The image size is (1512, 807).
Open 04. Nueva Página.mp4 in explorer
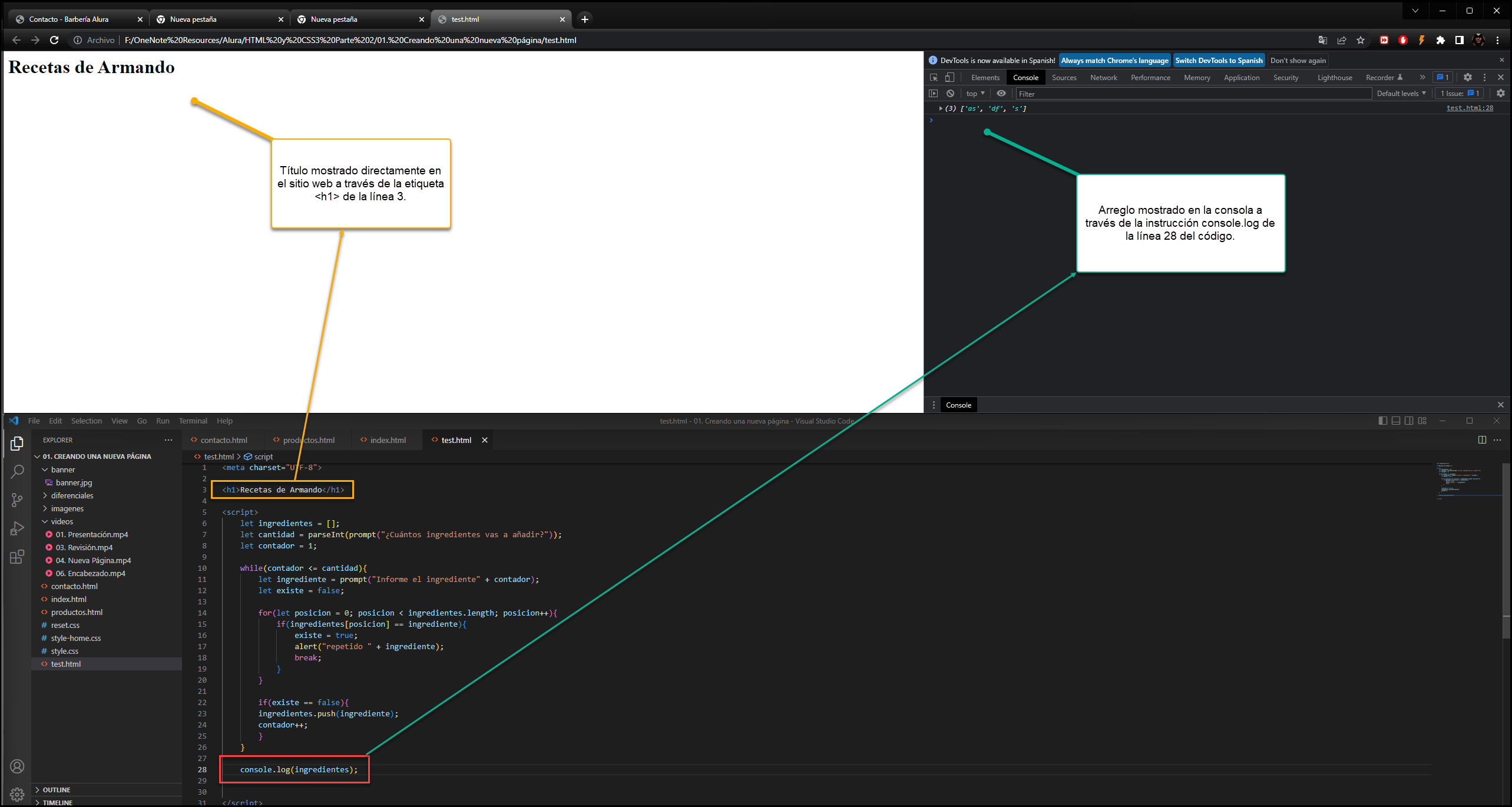click(93, 560)
